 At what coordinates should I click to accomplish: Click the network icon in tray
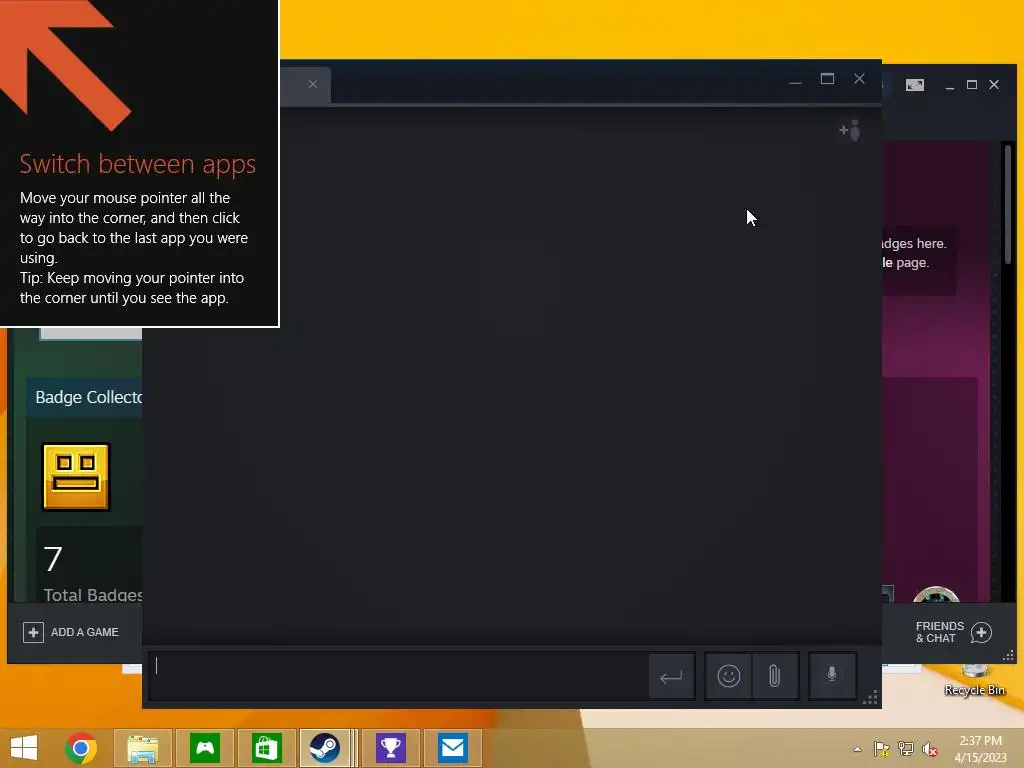tap(906, 749)
